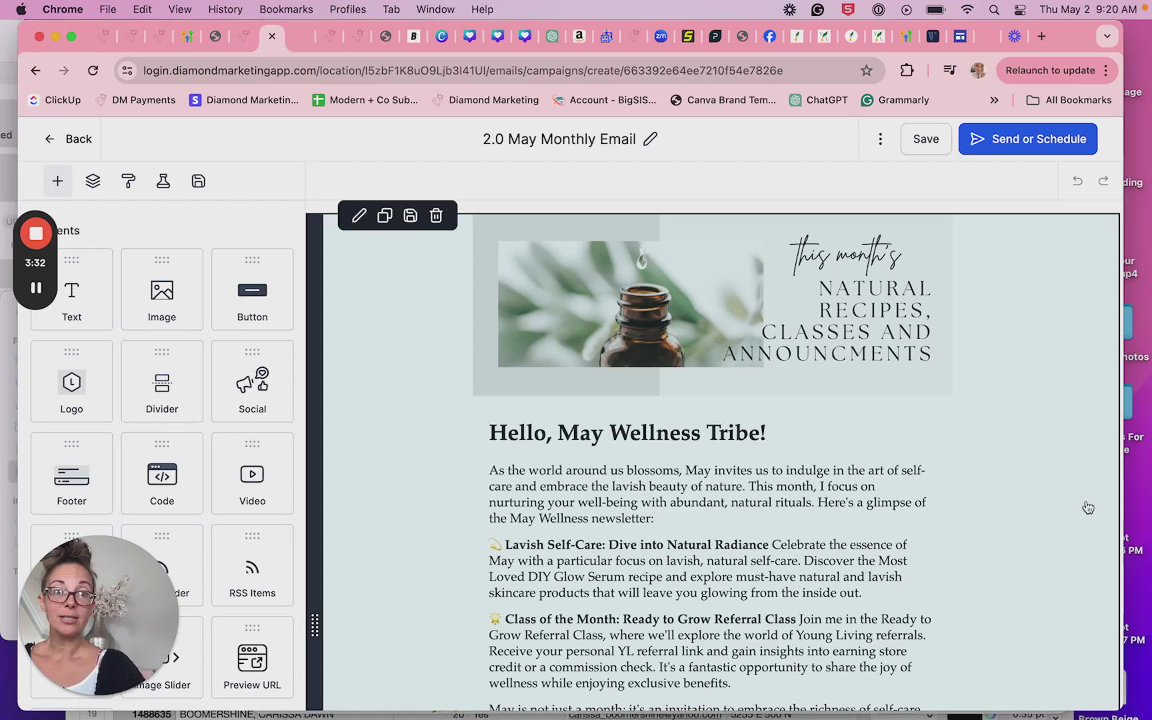Screen dimensions: 1152x720
Task: Select the header banner image
Action: 713,305
